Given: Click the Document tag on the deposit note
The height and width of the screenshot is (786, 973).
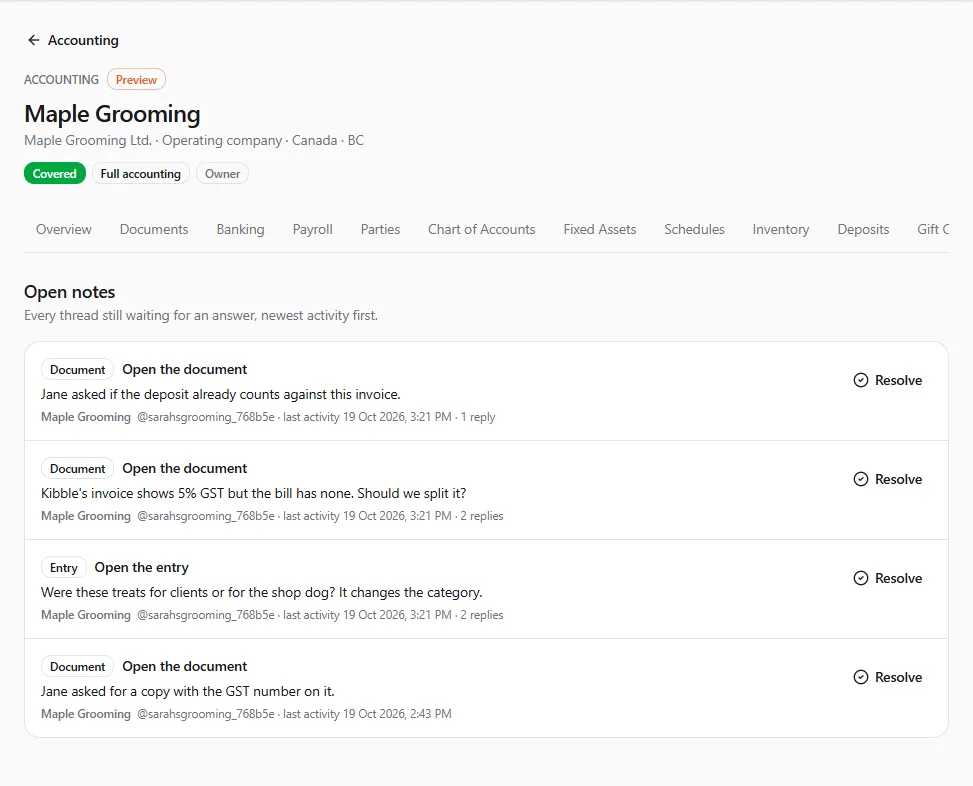Looking at the screenshot, I should click(78, 370).
